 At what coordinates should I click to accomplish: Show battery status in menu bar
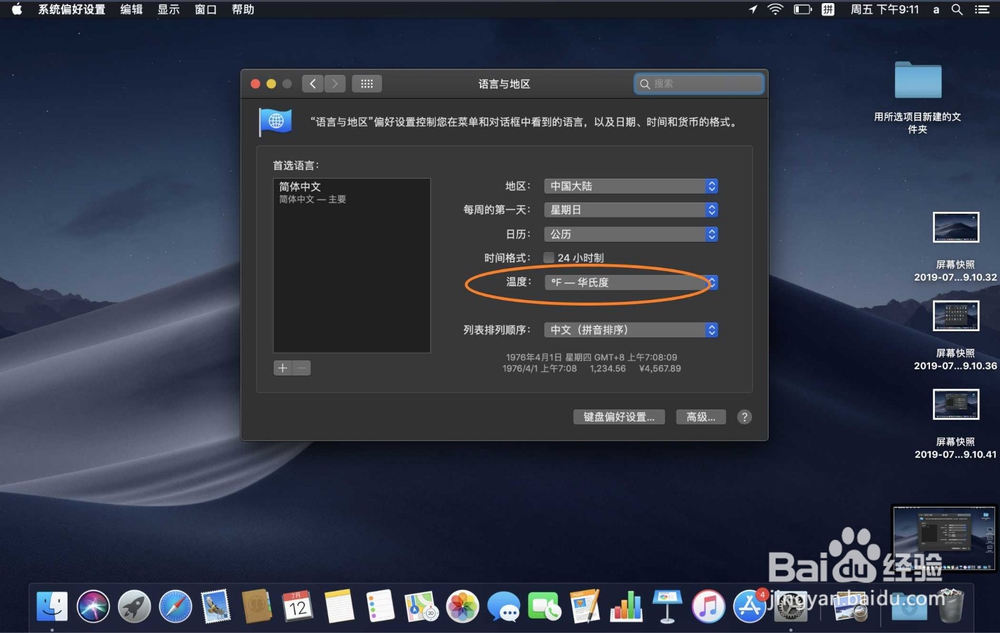tap(802, 10)
